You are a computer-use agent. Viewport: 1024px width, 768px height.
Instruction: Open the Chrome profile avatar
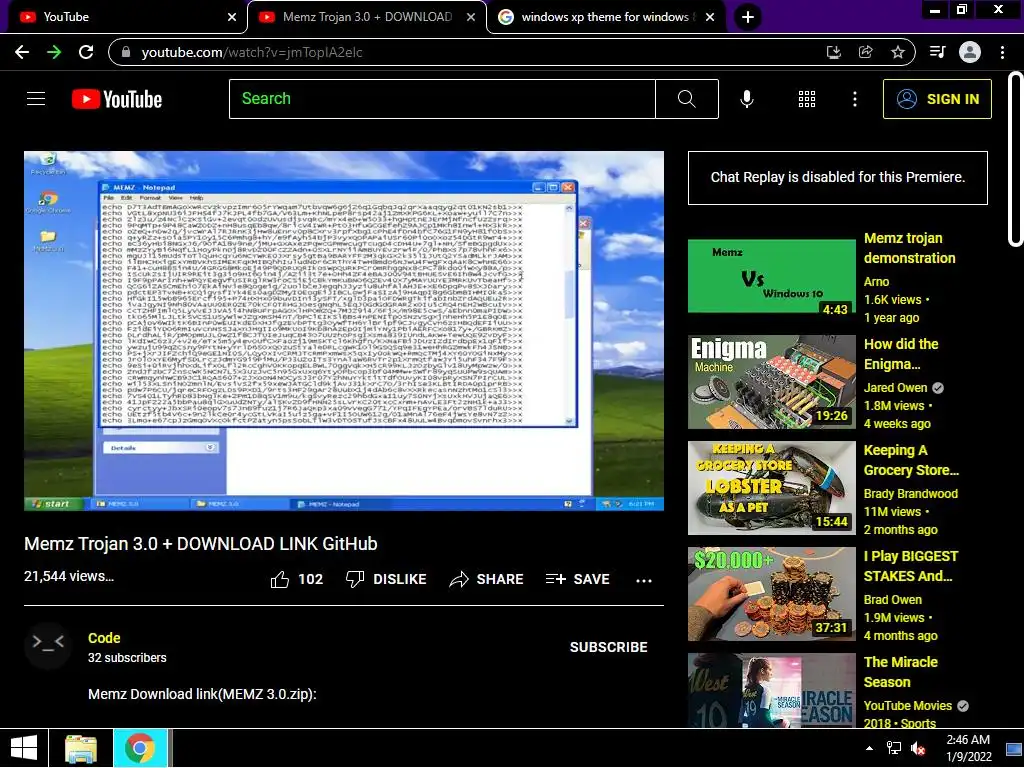(x=970, y=52)
